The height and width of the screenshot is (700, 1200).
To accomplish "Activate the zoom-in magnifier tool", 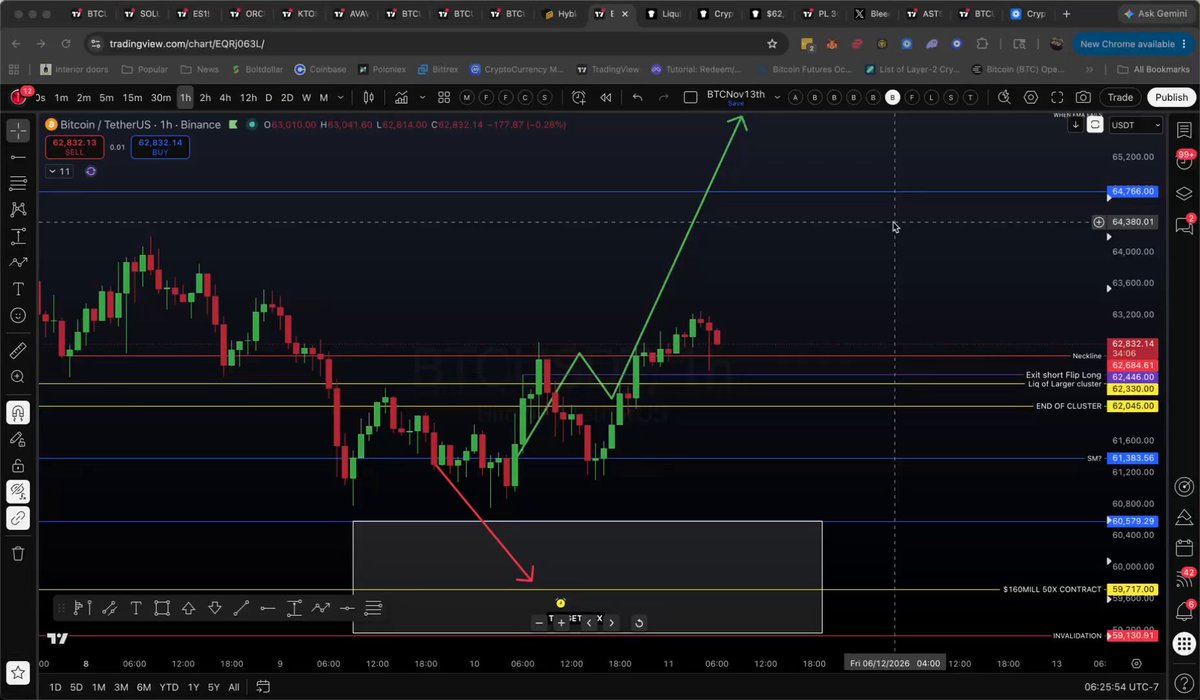I will pyautogui.click(x=18, y=377).
